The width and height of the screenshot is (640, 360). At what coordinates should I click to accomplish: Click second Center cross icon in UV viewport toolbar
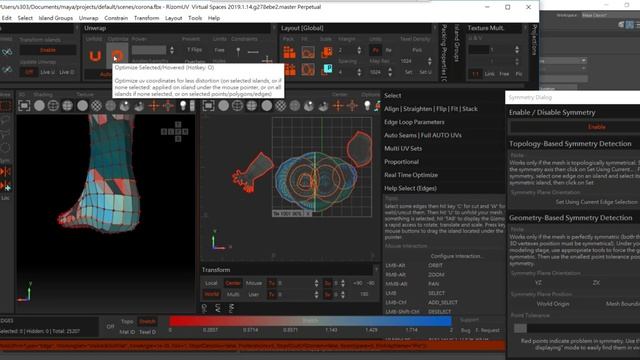(x=352, y=106)
